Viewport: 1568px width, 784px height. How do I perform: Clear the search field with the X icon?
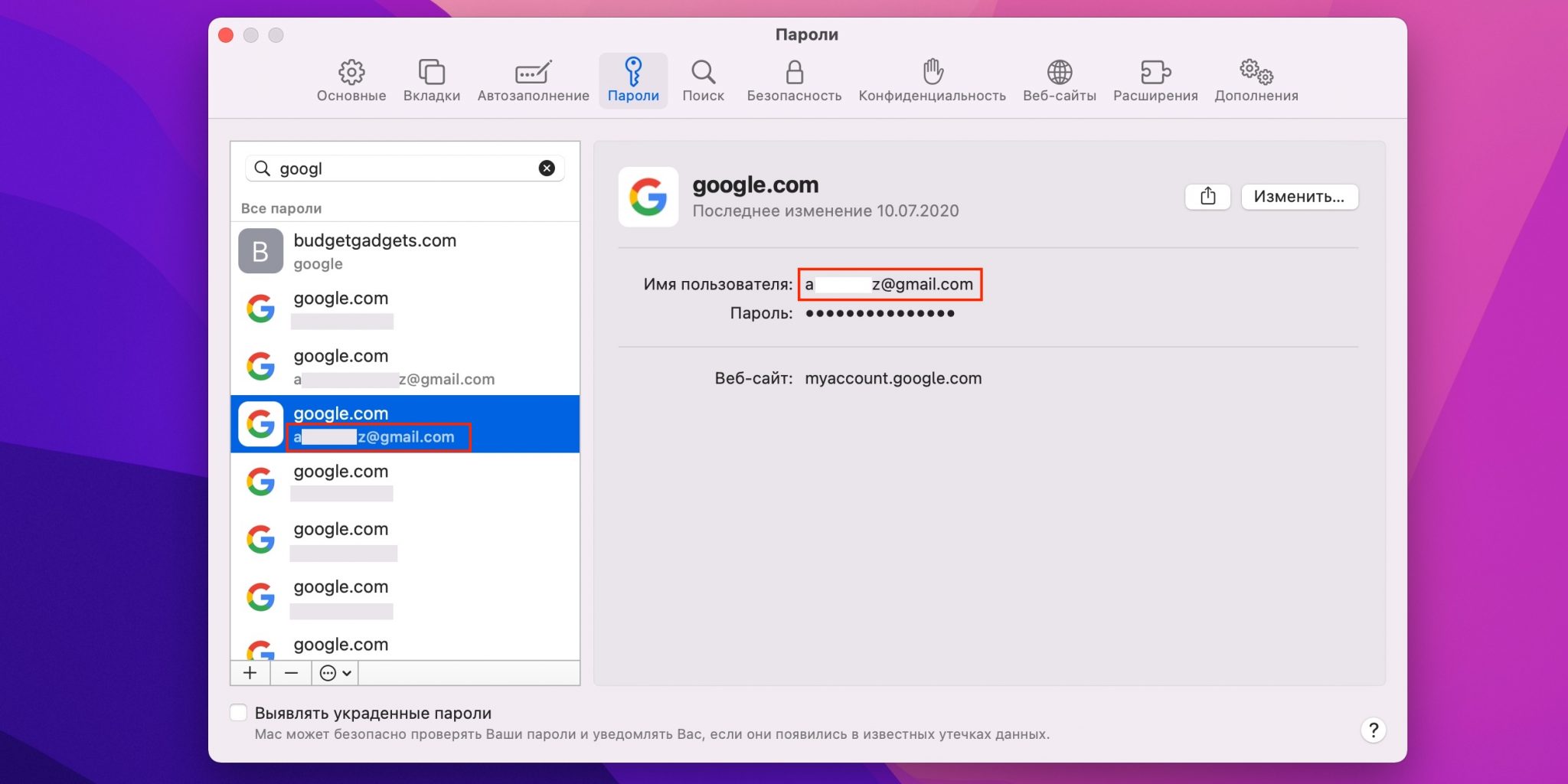(x=547, y=168)
